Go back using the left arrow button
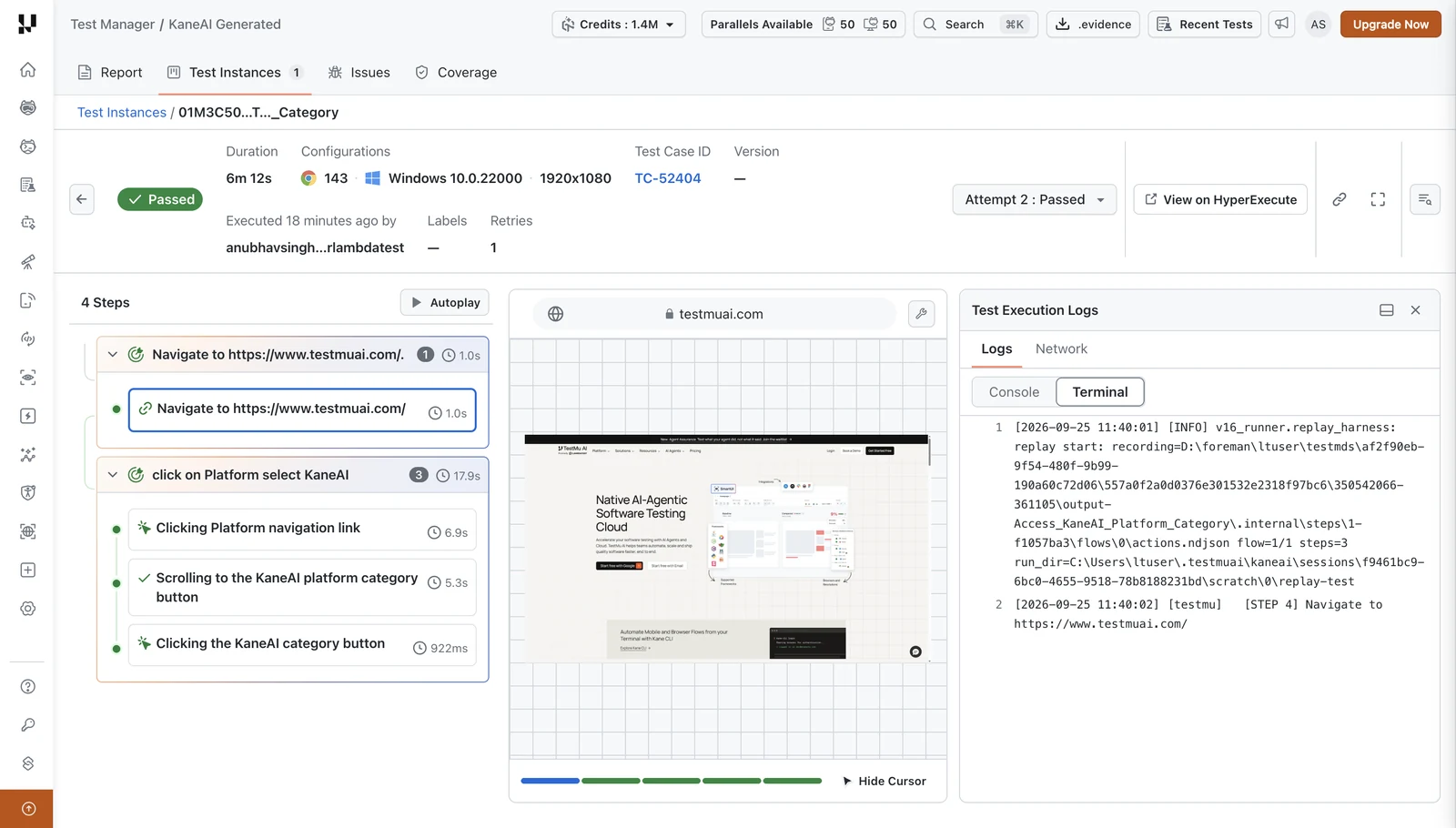This screenshot has width=1456, height=828. click(82, 199)
